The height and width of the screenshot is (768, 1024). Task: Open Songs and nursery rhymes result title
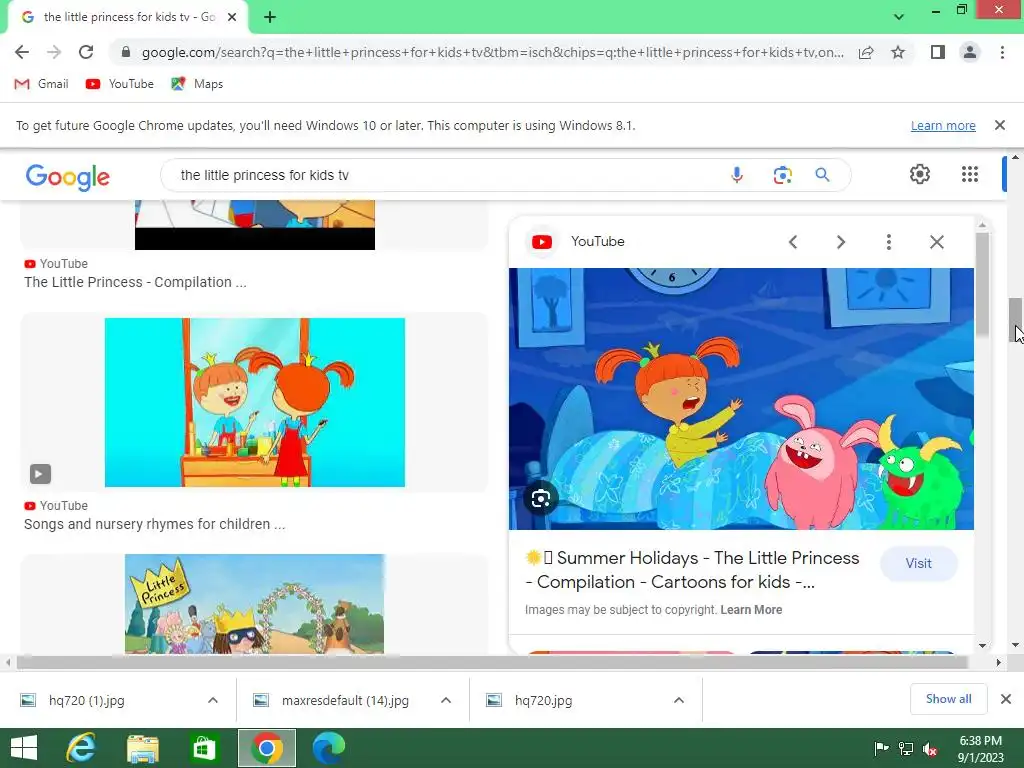tap(155, 524)
